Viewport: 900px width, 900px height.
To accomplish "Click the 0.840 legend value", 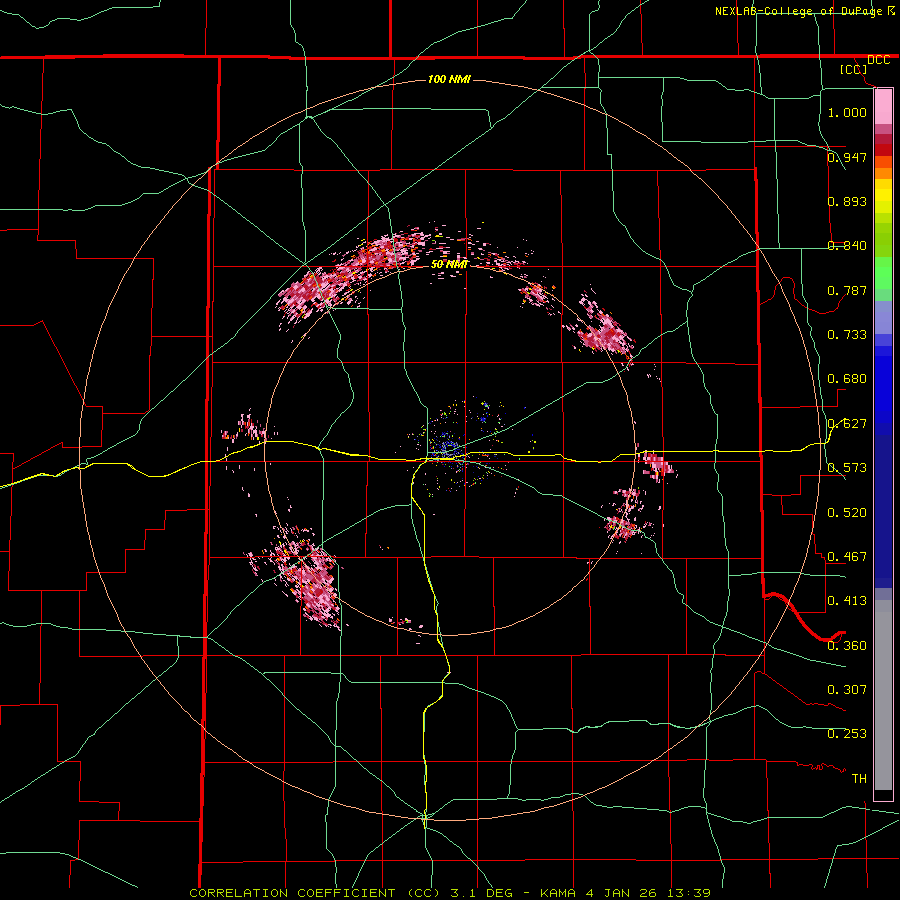I will [x=847, y=246].
